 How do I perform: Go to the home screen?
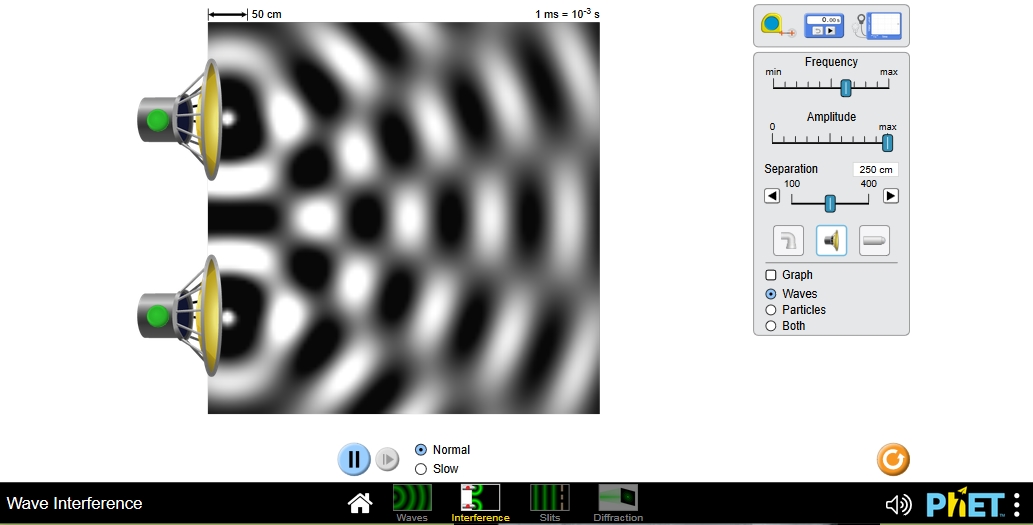click(360, 503)
